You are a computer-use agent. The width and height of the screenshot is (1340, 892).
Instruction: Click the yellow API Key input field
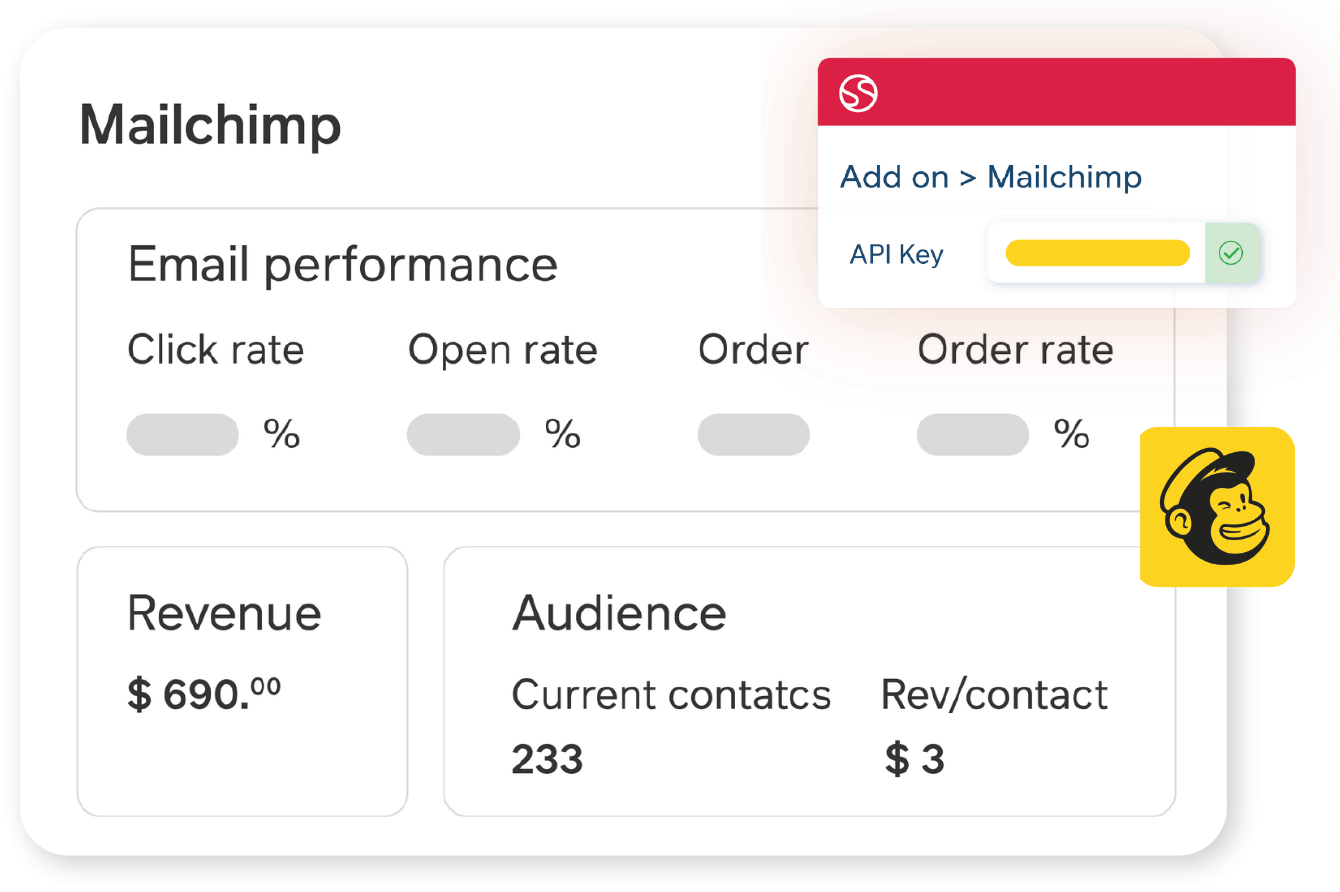point(1097,254)
